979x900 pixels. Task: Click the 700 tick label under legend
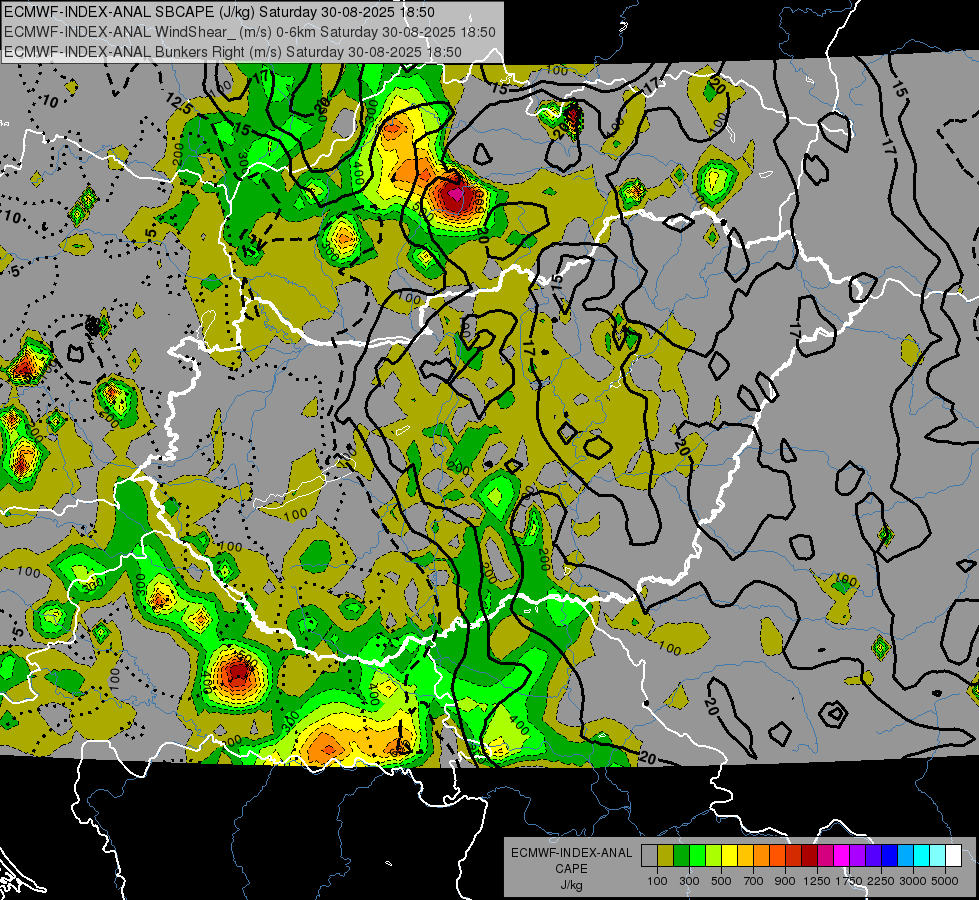753,881
